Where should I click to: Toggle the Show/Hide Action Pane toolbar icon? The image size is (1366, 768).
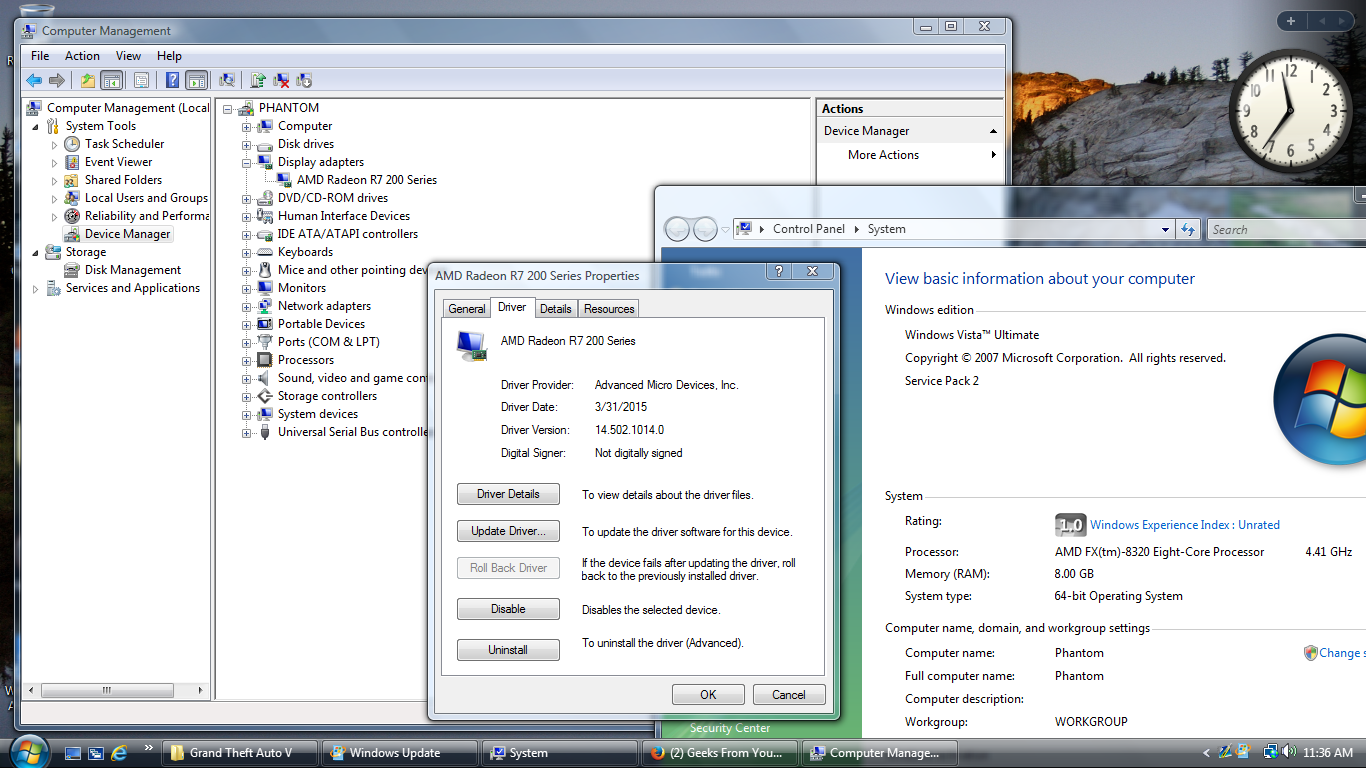click(196, 80)
